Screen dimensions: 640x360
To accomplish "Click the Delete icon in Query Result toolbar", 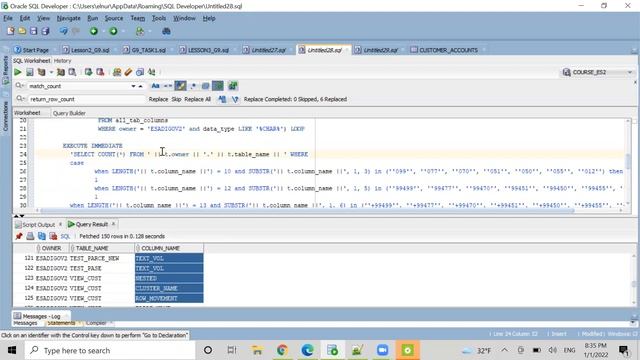I will pos(53,236).
